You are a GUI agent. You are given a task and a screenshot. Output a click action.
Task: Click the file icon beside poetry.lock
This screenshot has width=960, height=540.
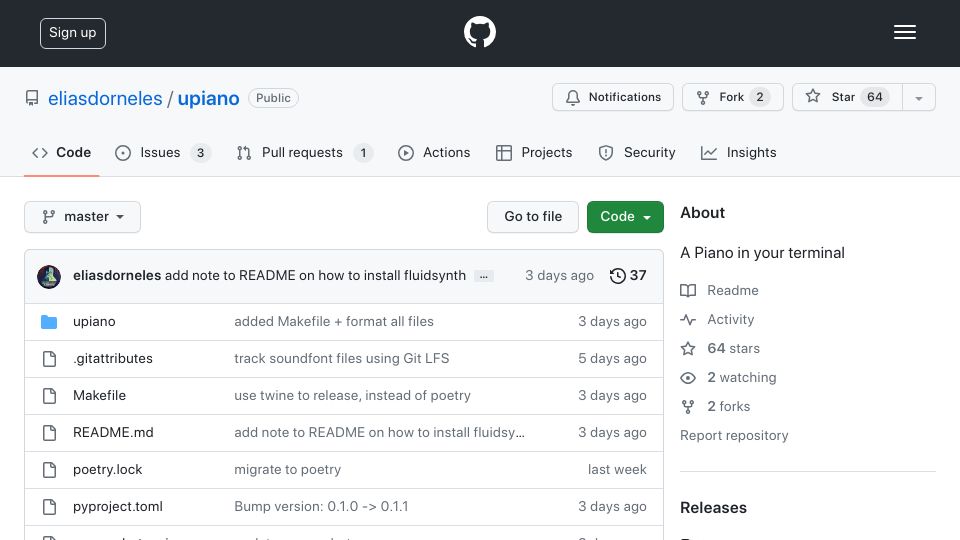49,470
